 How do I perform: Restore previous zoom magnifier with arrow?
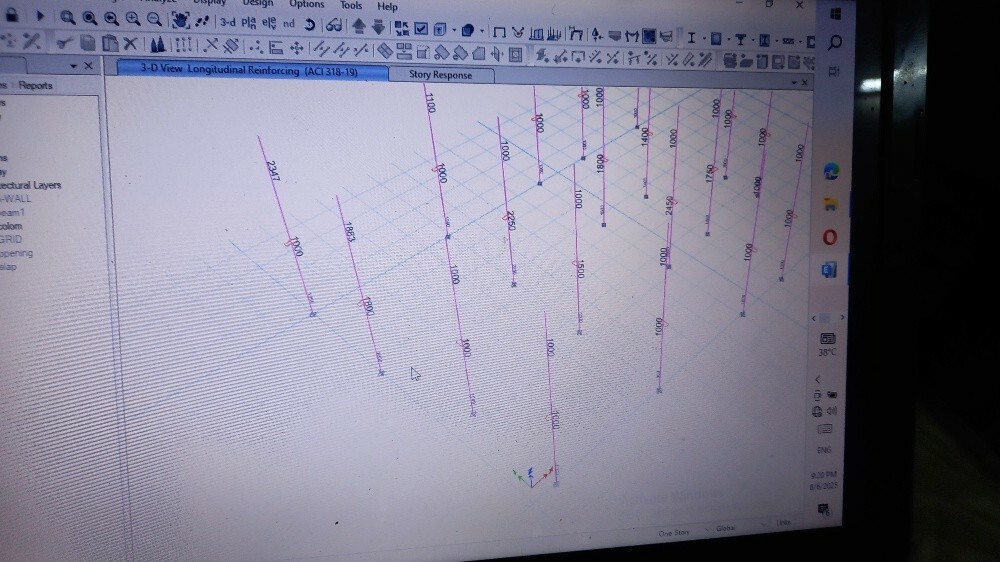point(111,18)
